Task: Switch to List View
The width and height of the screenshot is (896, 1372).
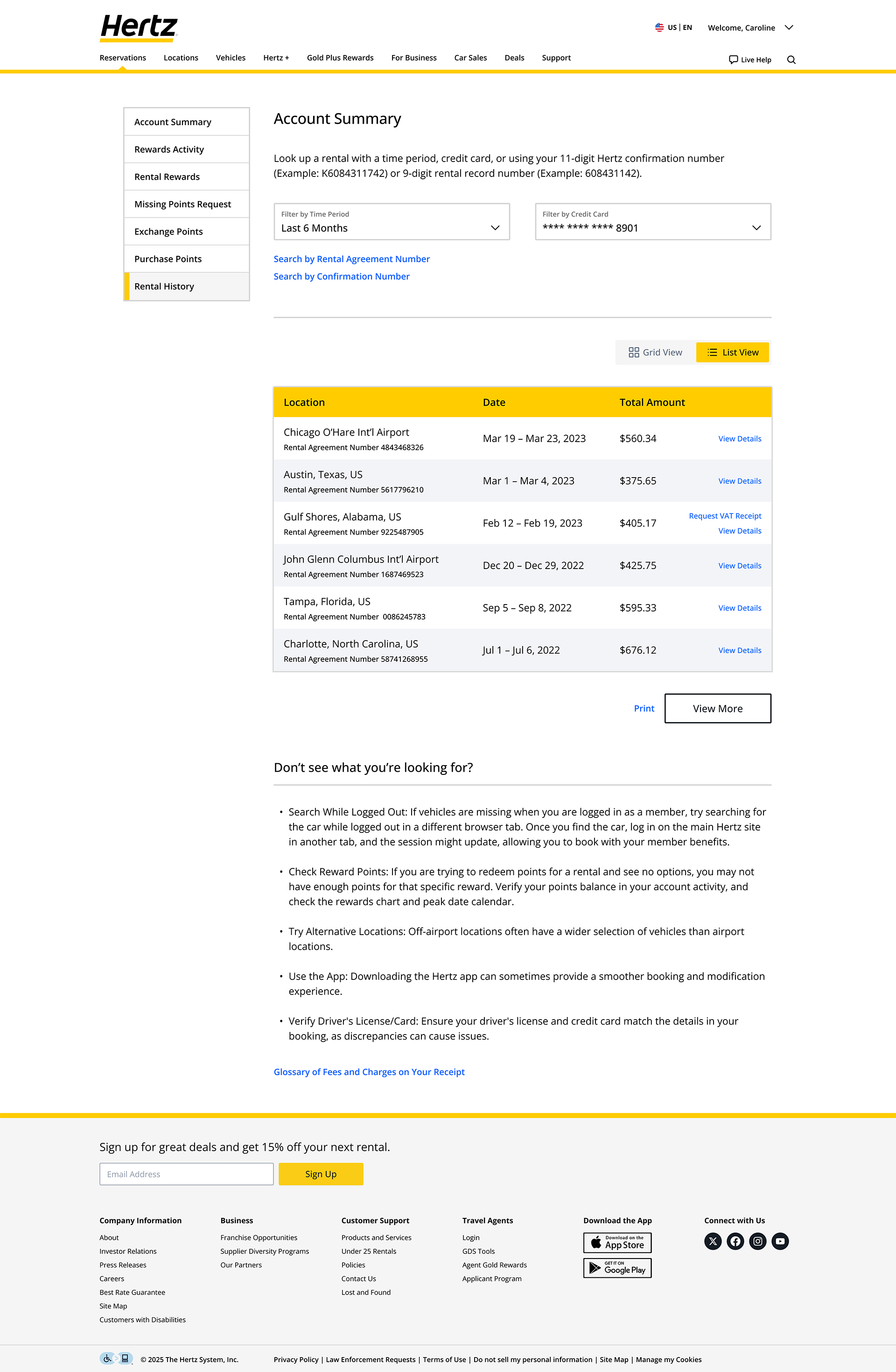Action: (732, 352)
